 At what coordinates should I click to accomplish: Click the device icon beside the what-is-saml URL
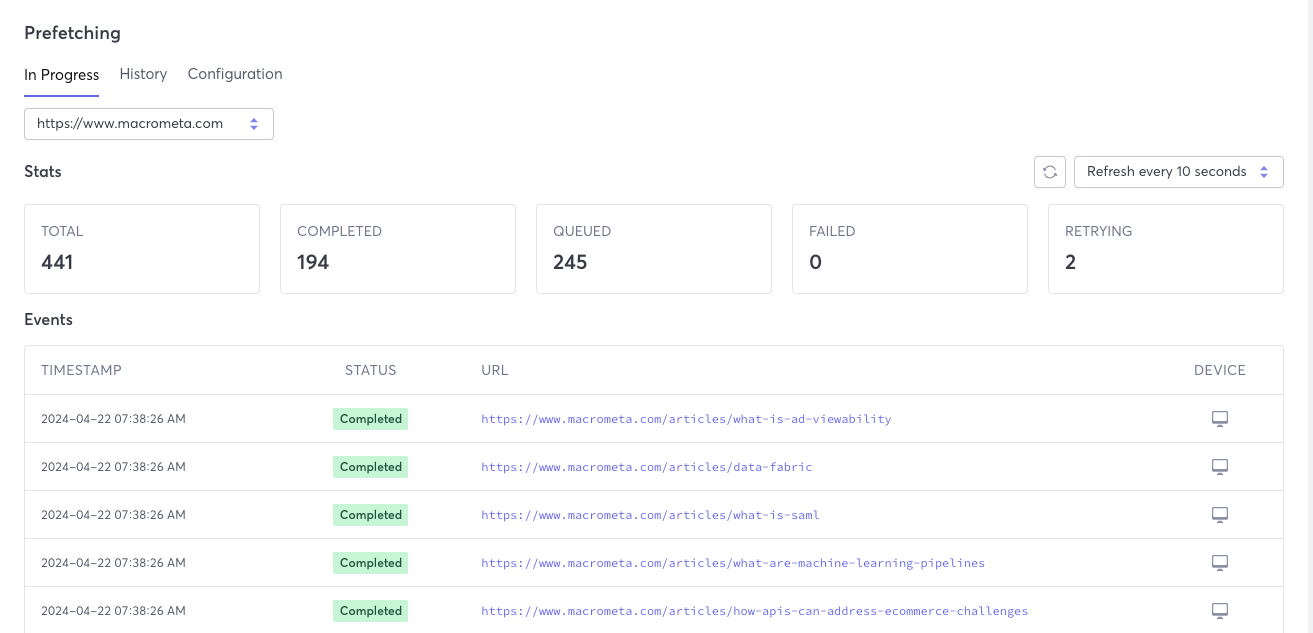1220,514
